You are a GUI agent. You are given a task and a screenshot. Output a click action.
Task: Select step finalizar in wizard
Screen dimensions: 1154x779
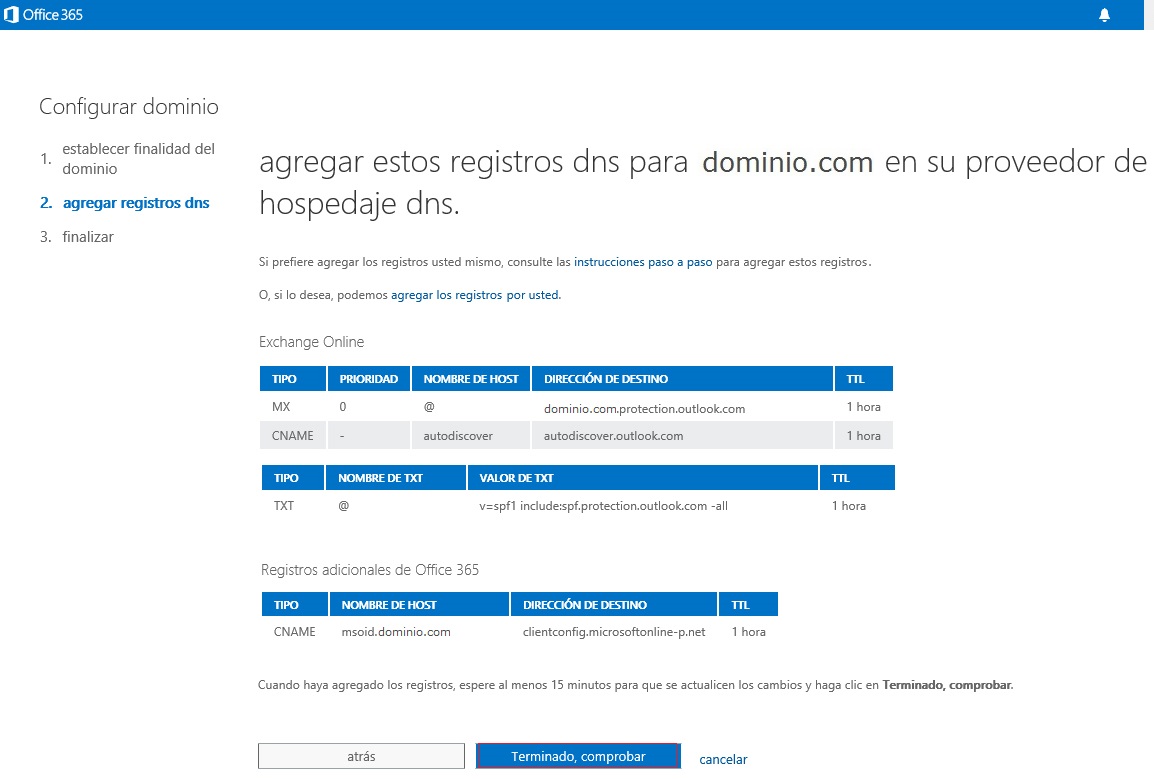88,237
